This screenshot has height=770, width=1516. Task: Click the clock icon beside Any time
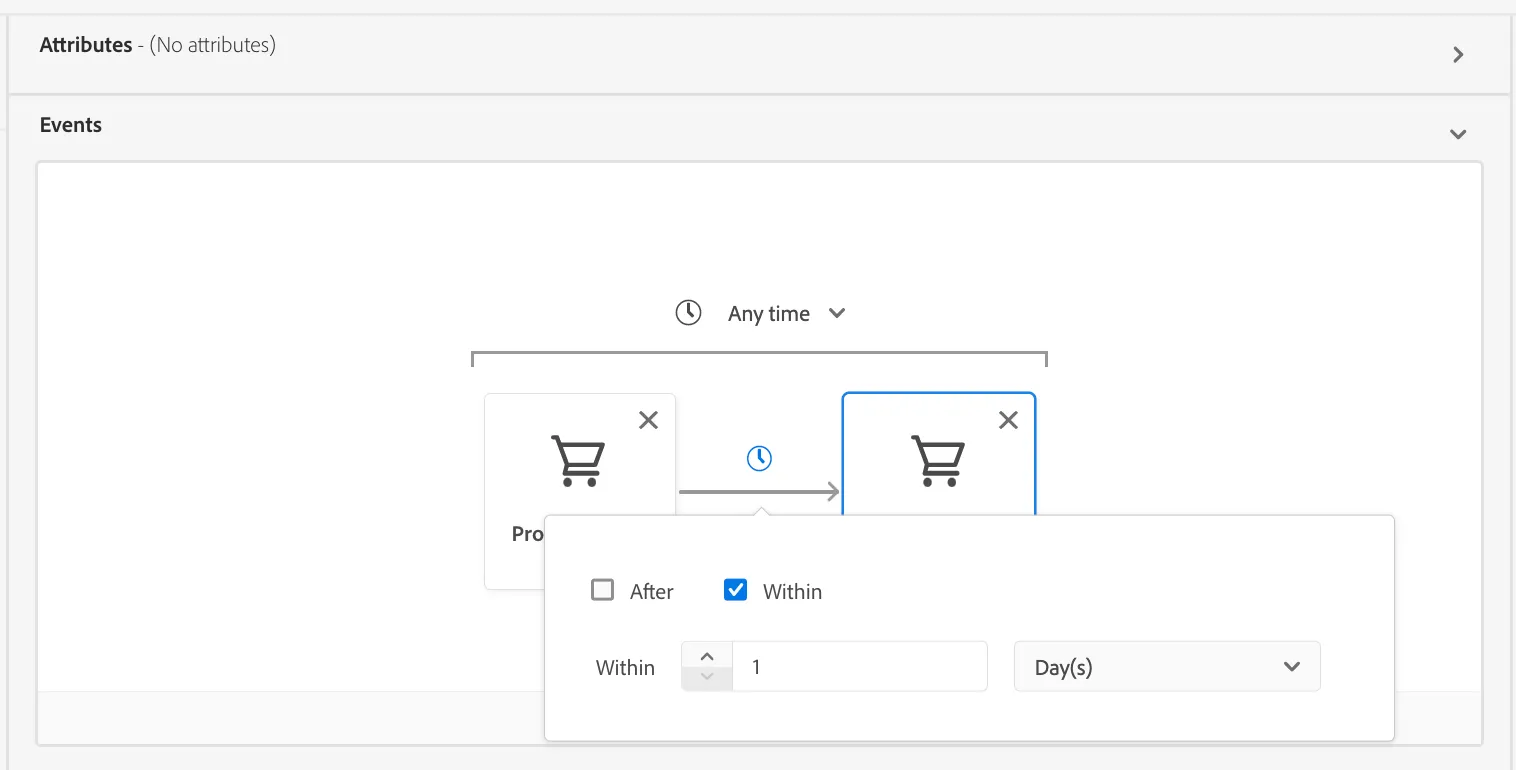pos(688,313)
